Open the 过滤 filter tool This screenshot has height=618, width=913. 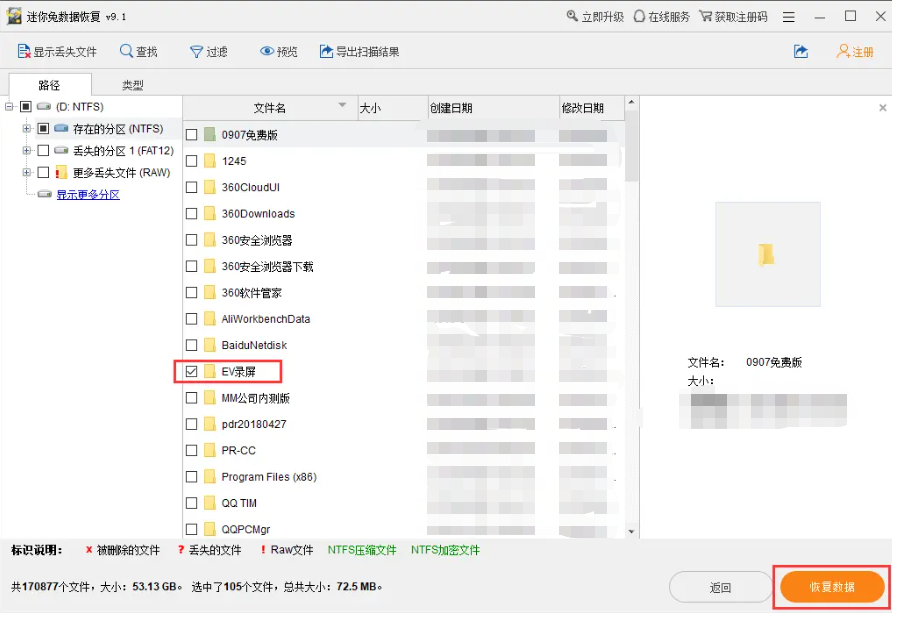point(197,52)
